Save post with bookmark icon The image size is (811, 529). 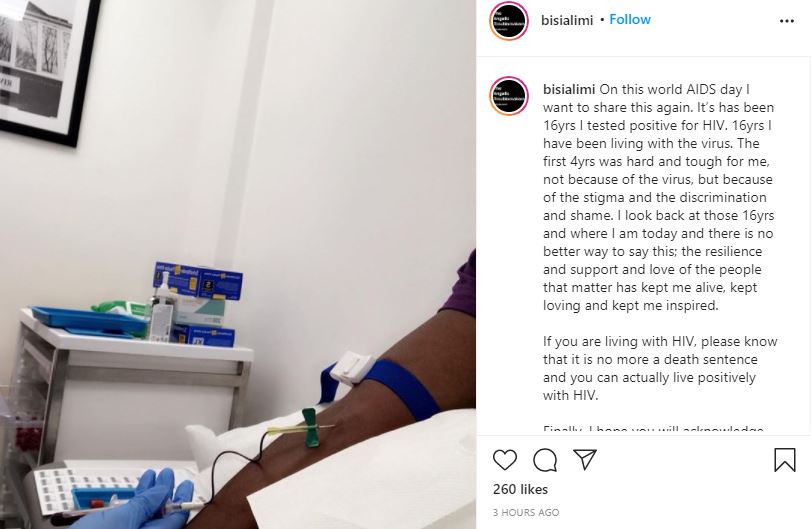(x=785, y=460)
